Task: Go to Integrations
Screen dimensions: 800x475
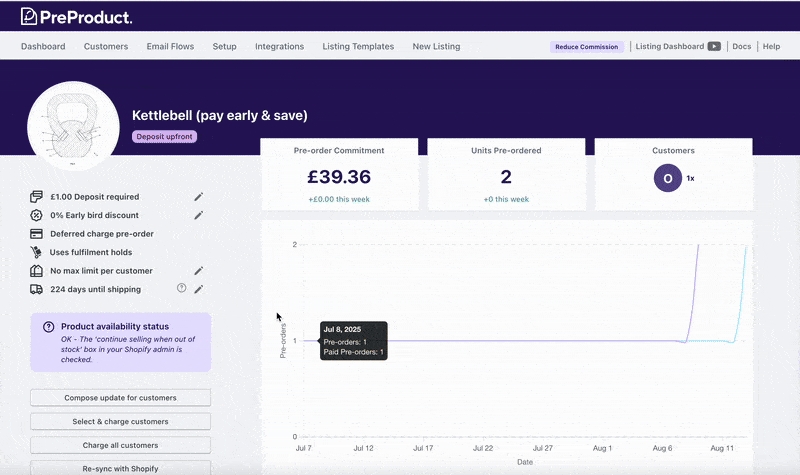Action: 280,46
